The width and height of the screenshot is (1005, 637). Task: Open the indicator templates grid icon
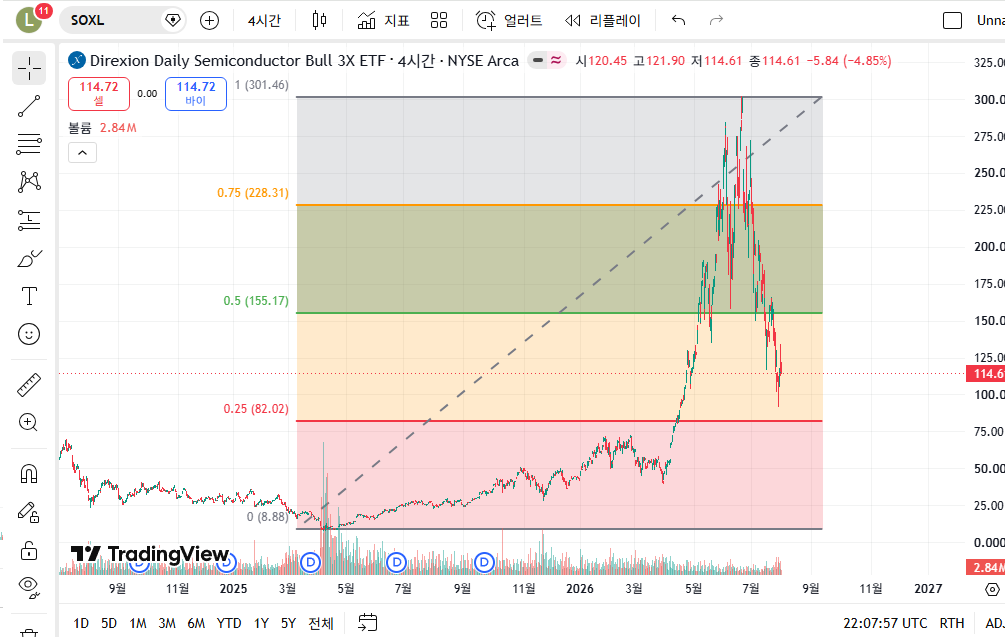click(439, 21)
